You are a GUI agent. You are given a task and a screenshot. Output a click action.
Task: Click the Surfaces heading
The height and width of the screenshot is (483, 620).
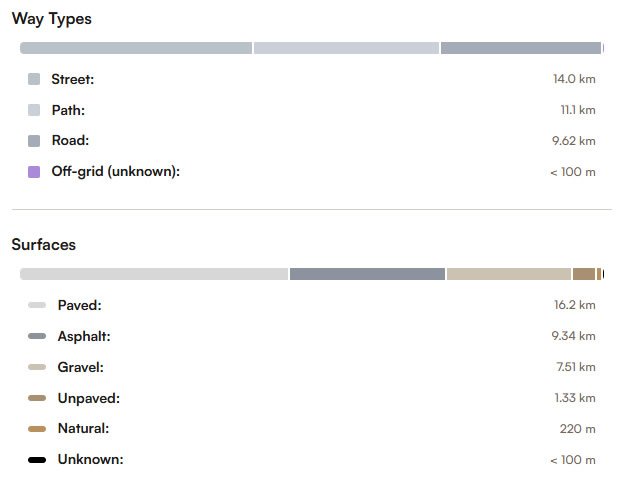coord(44,244)
